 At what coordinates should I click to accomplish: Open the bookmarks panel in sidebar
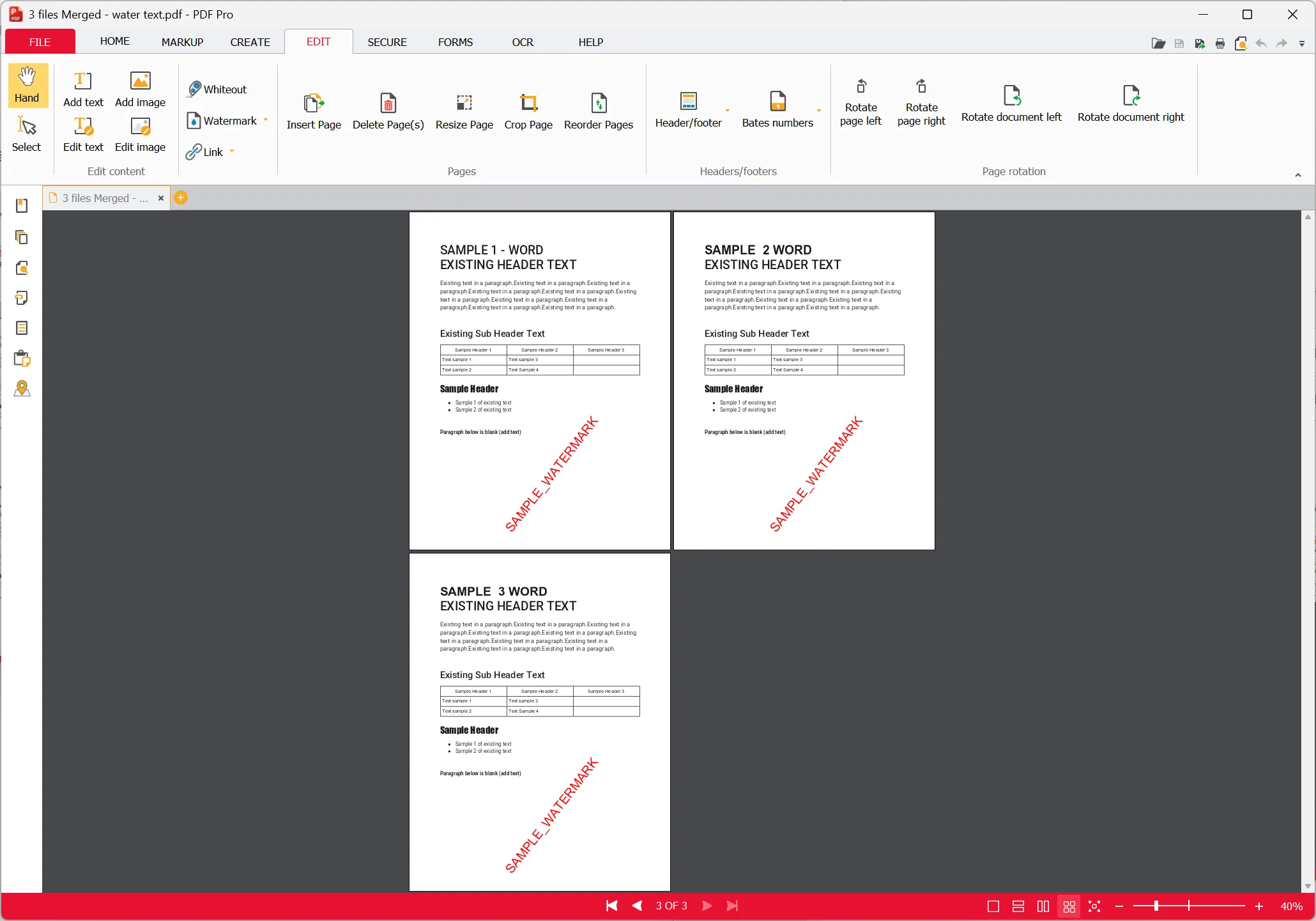coord(22,206)
